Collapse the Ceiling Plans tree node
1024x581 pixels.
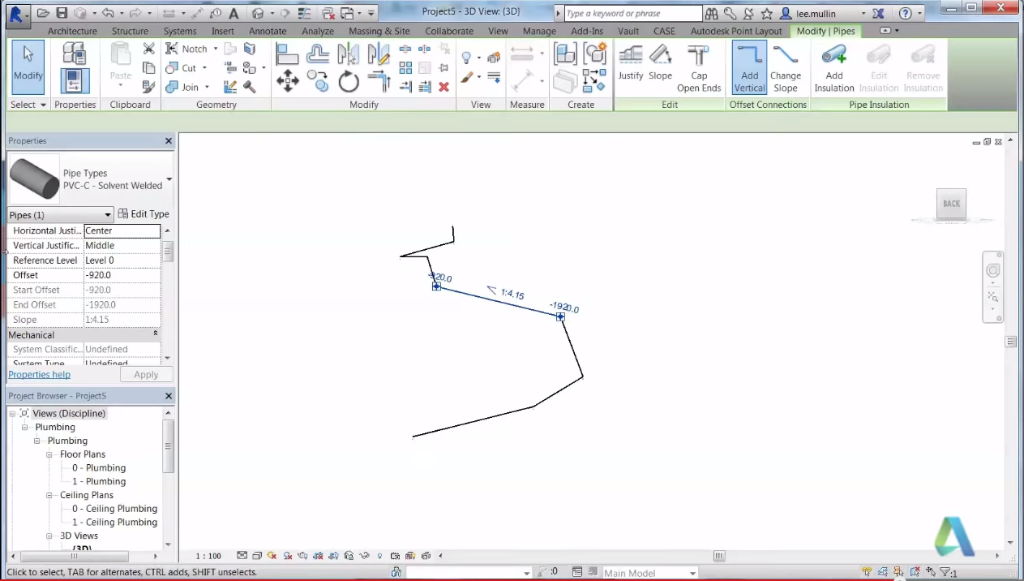49,495
